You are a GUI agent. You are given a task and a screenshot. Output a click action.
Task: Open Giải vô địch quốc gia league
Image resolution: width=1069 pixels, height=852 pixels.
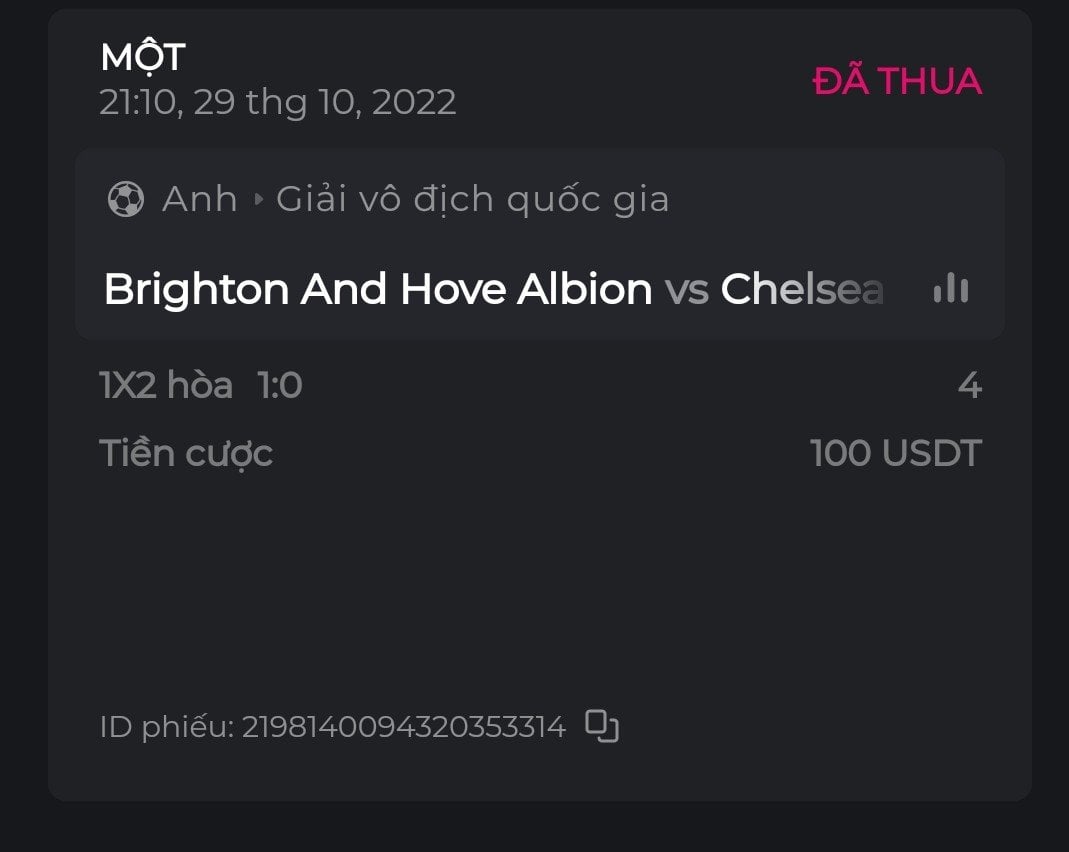[x=472, y=199]
